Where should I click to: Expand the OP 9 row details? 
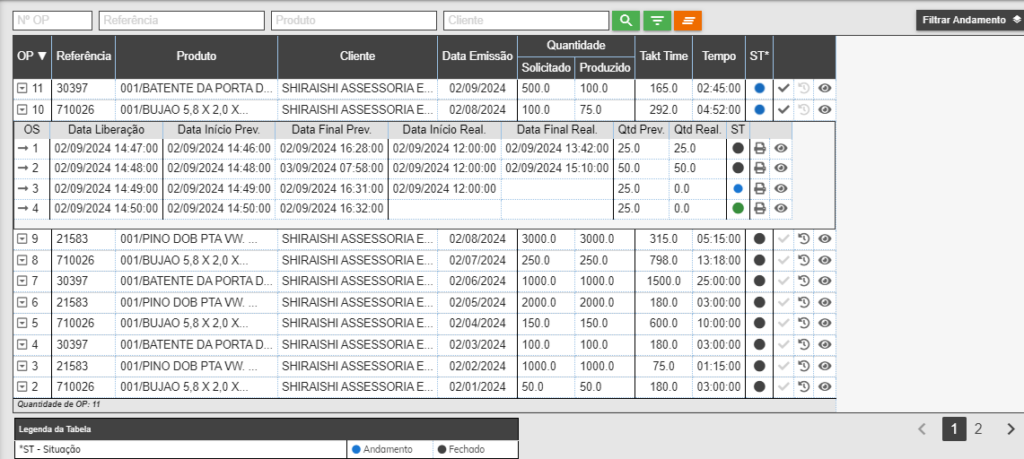(x=22, y=239)
